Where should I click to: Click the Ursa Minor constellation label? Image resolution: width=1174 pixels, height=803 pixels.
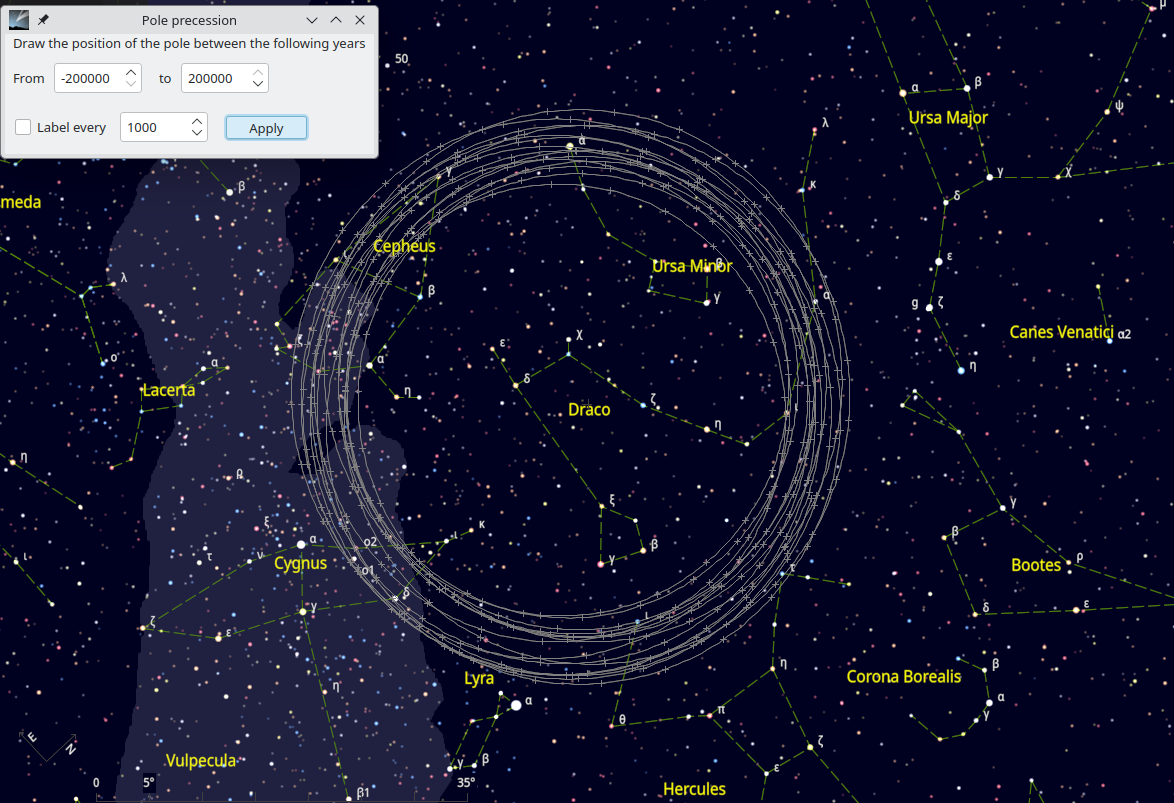pyautogui.click(x=692, y=266)
